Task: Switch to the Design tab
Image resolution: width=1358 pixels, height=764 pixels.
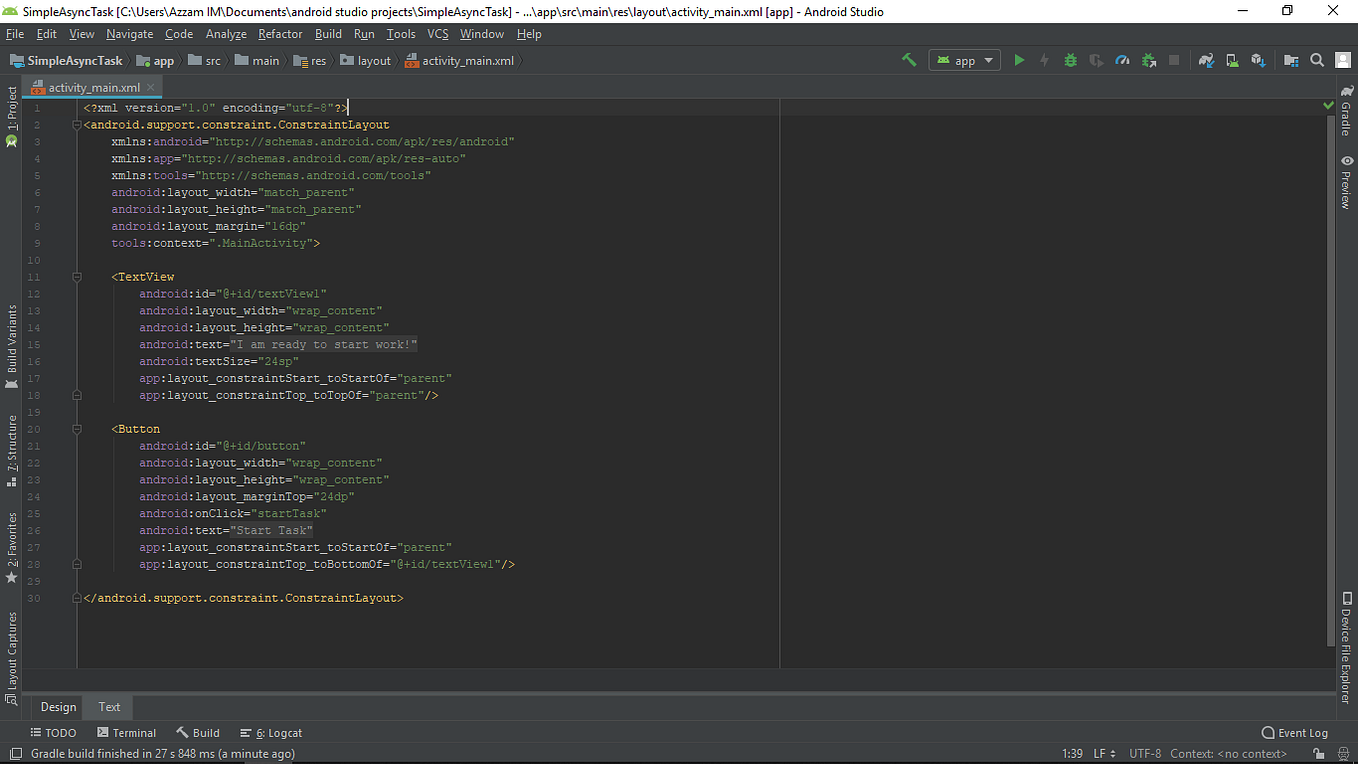Action: point(57,707)
